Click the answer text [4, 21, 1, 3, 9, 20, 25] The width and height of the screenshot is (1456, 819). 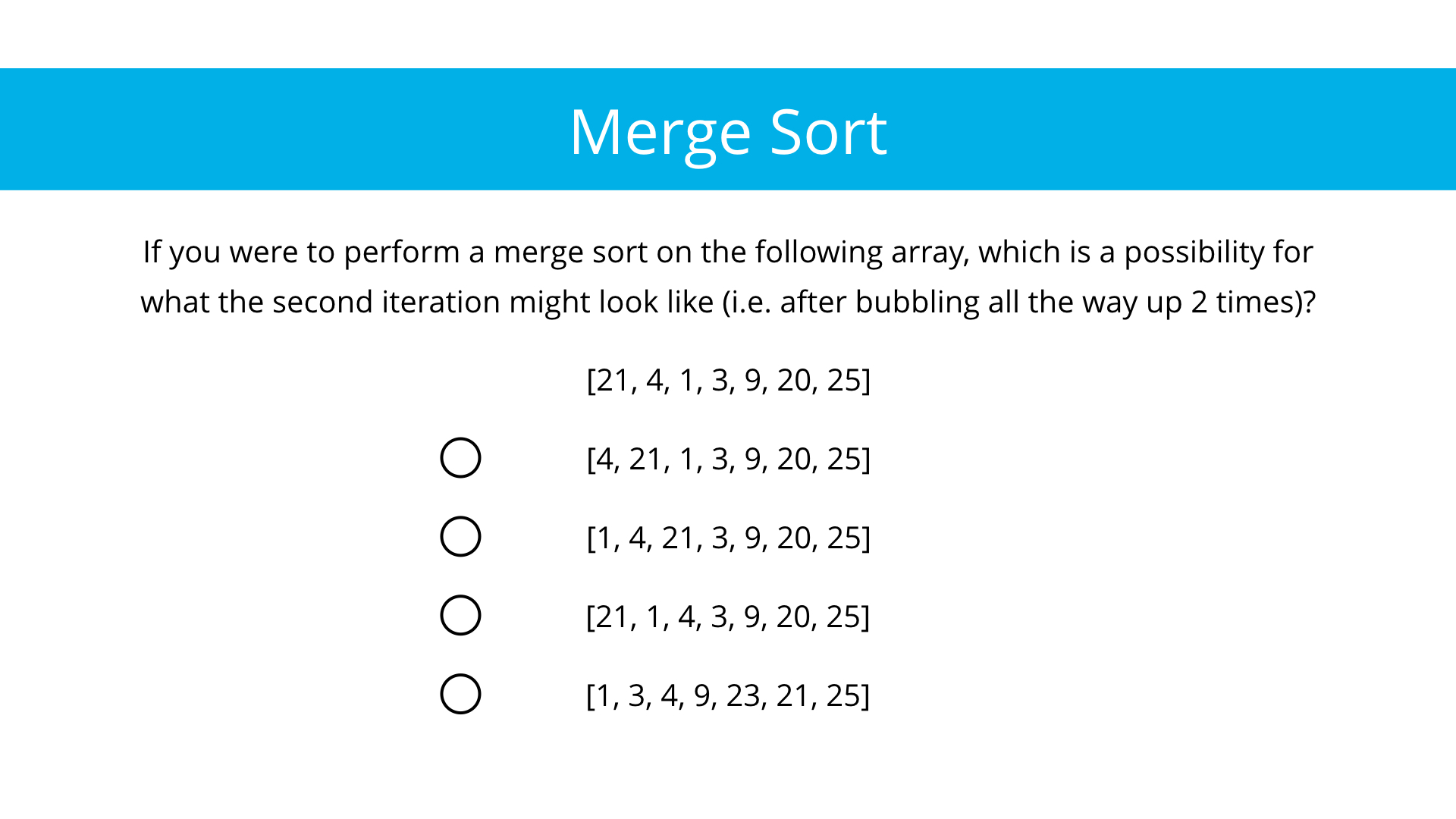728,459
